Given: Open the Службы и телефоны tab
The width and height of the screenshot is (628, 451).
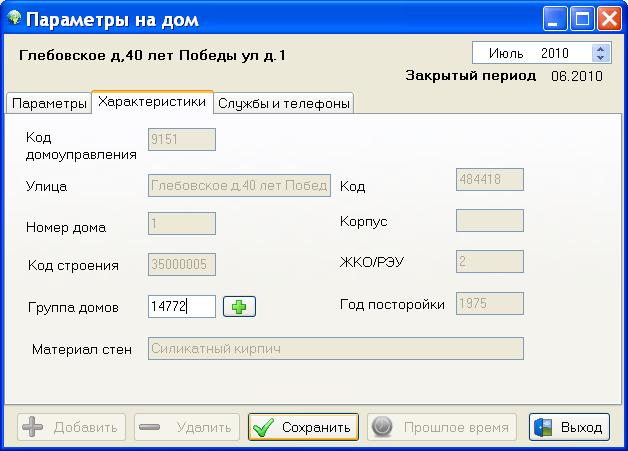Looking at the screenshot, I should pyautogui.click(x=284, y=103).
